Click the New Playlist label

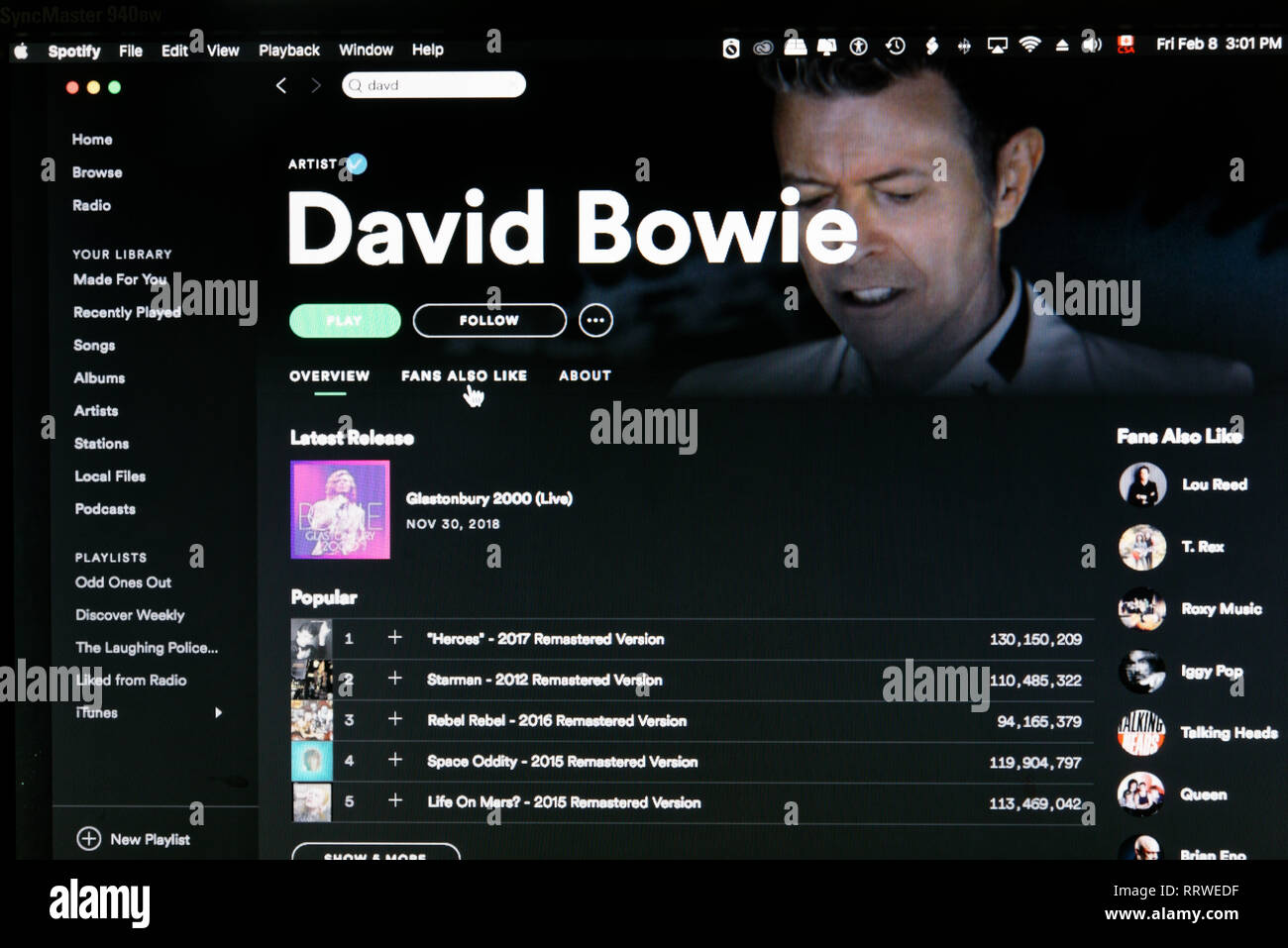click(150, 839)
